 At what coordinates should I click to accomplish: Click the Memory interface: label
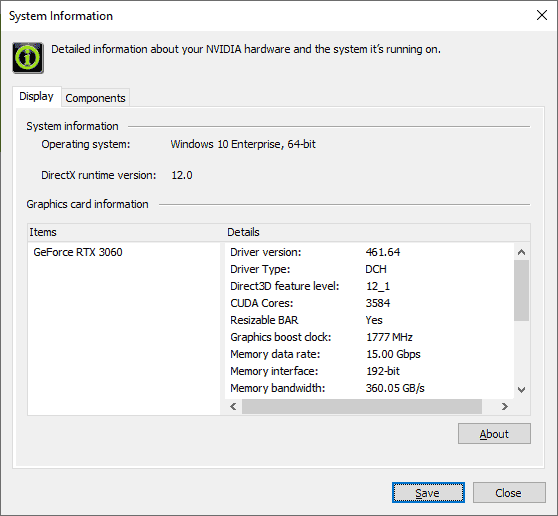pos(274,371)
